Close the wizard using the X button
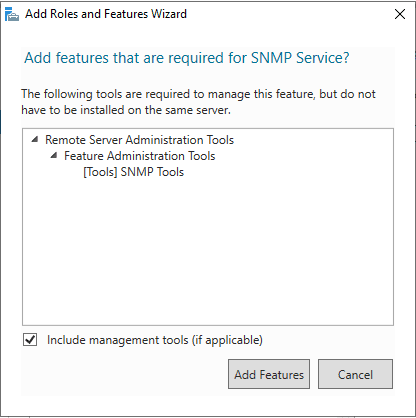The width and height of the screenshot is (416, 418). [400, 14]
